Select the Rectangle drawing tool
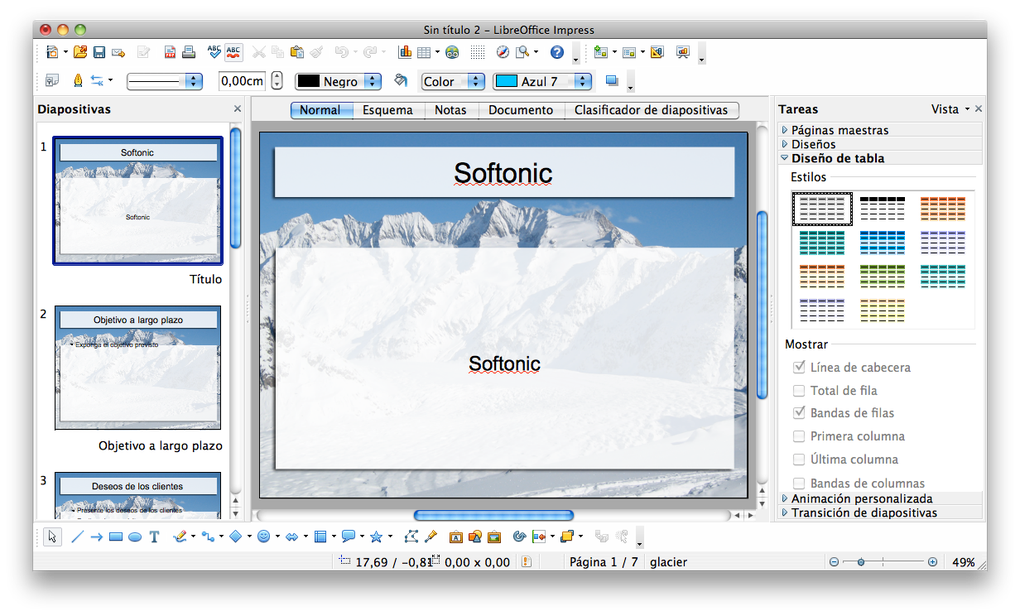 (x=116, y=537)
